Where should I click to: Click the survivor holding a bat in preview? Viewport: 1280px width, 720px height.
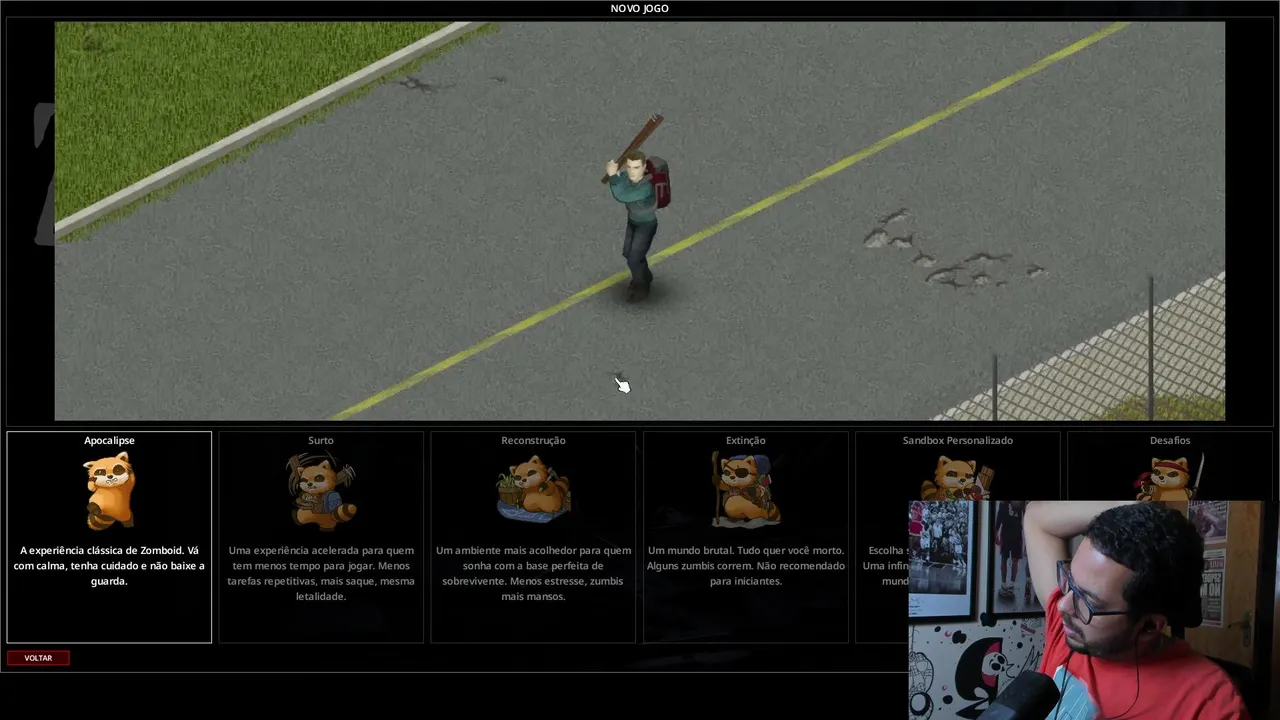[637, 207]
